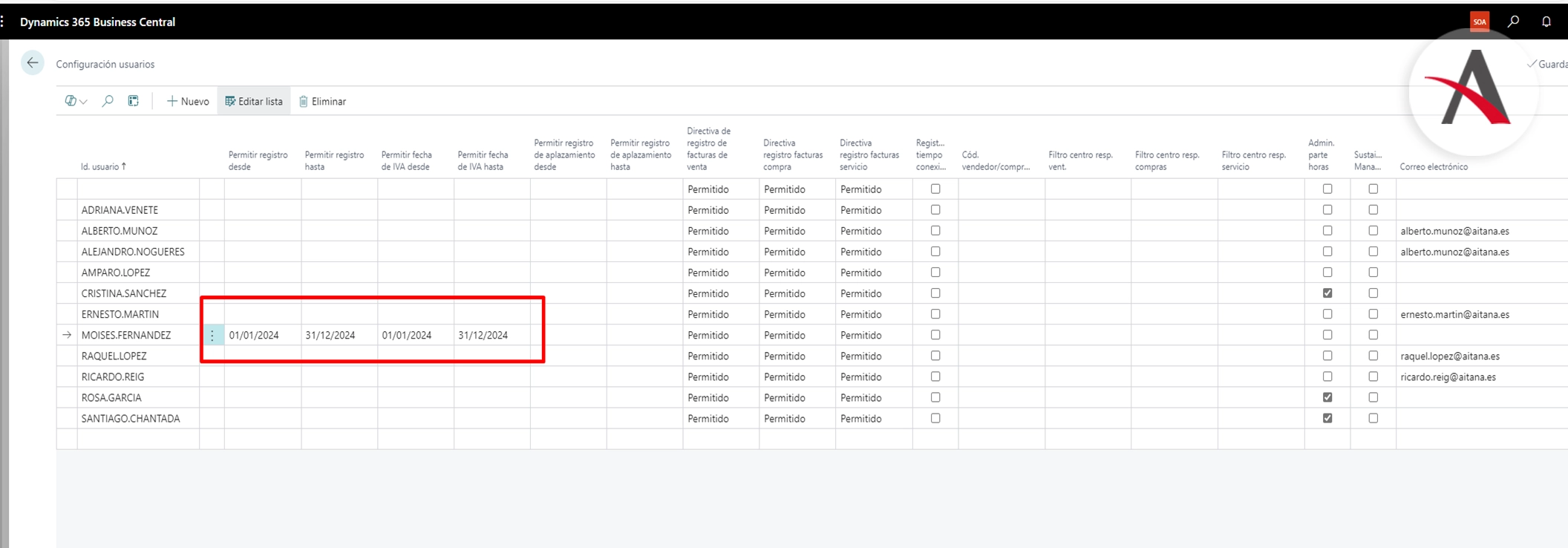Click the analysis mode icon beside search
Image resolution: width=1568 pixels, height=548 pixels.
[134, 101]
